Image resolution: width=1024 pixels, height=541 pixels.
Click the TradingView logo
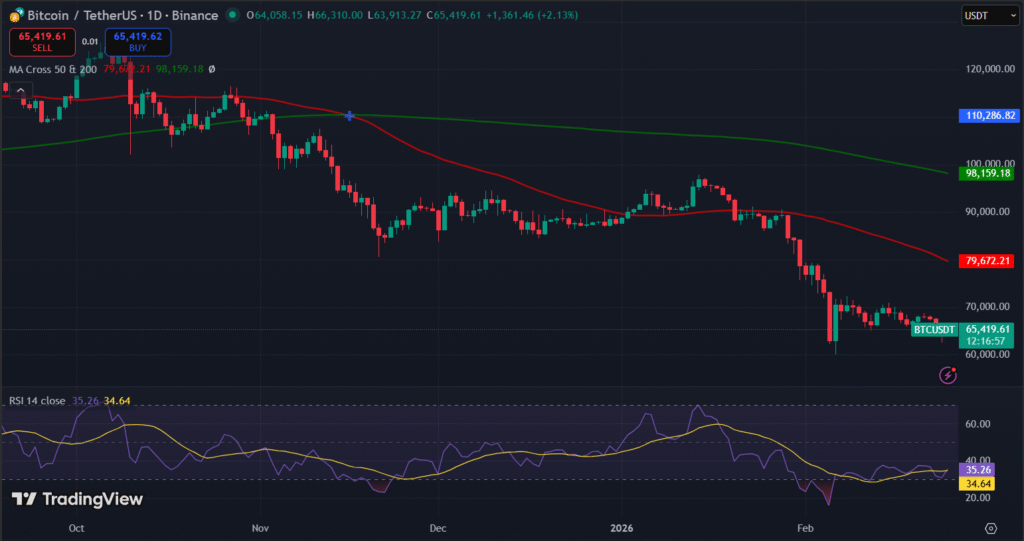[x=77, y=499]
